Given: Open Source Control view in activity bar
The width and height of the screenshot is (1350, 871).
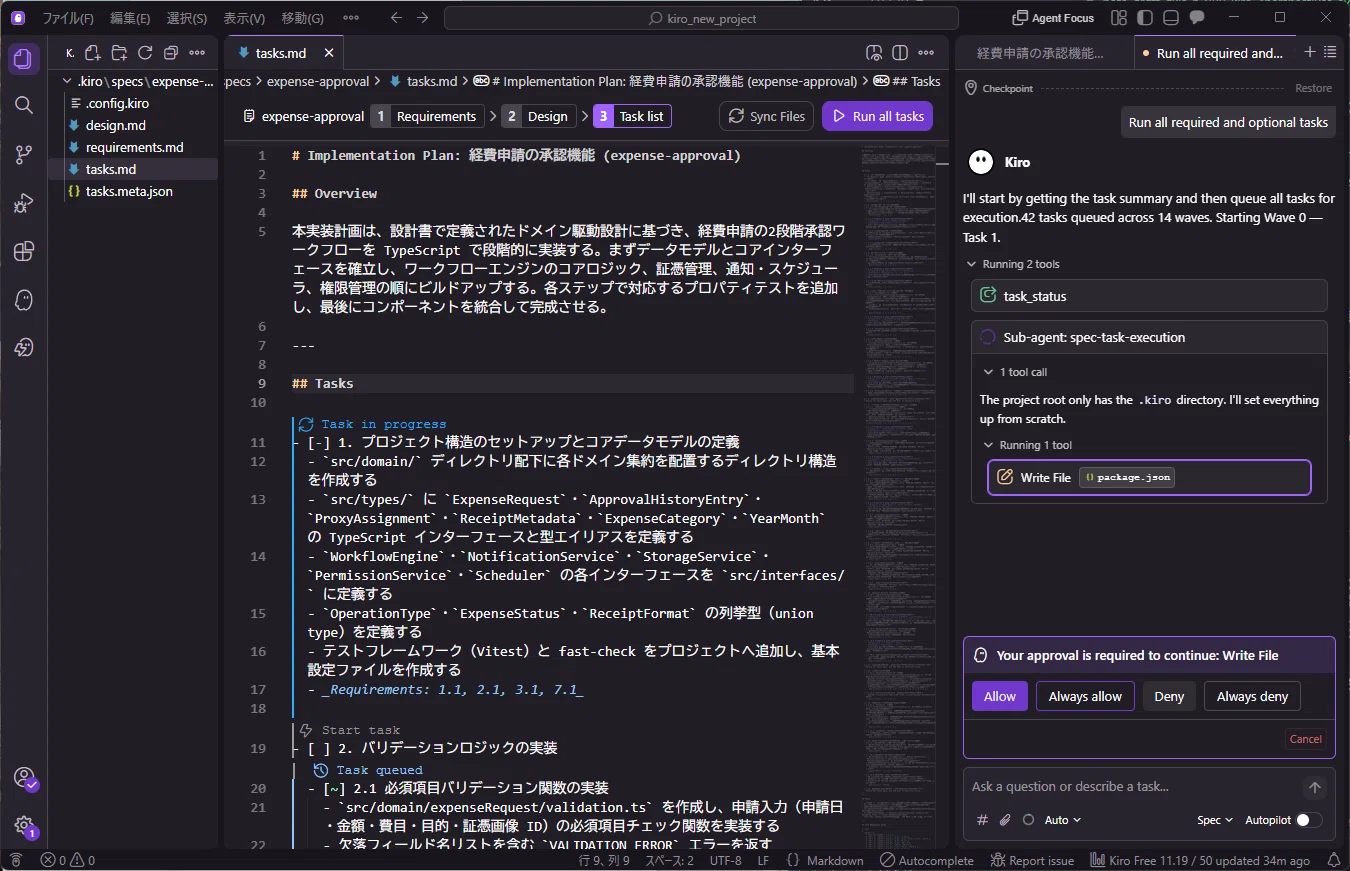Looking at the screenshot, I should [x=24, y=154].
